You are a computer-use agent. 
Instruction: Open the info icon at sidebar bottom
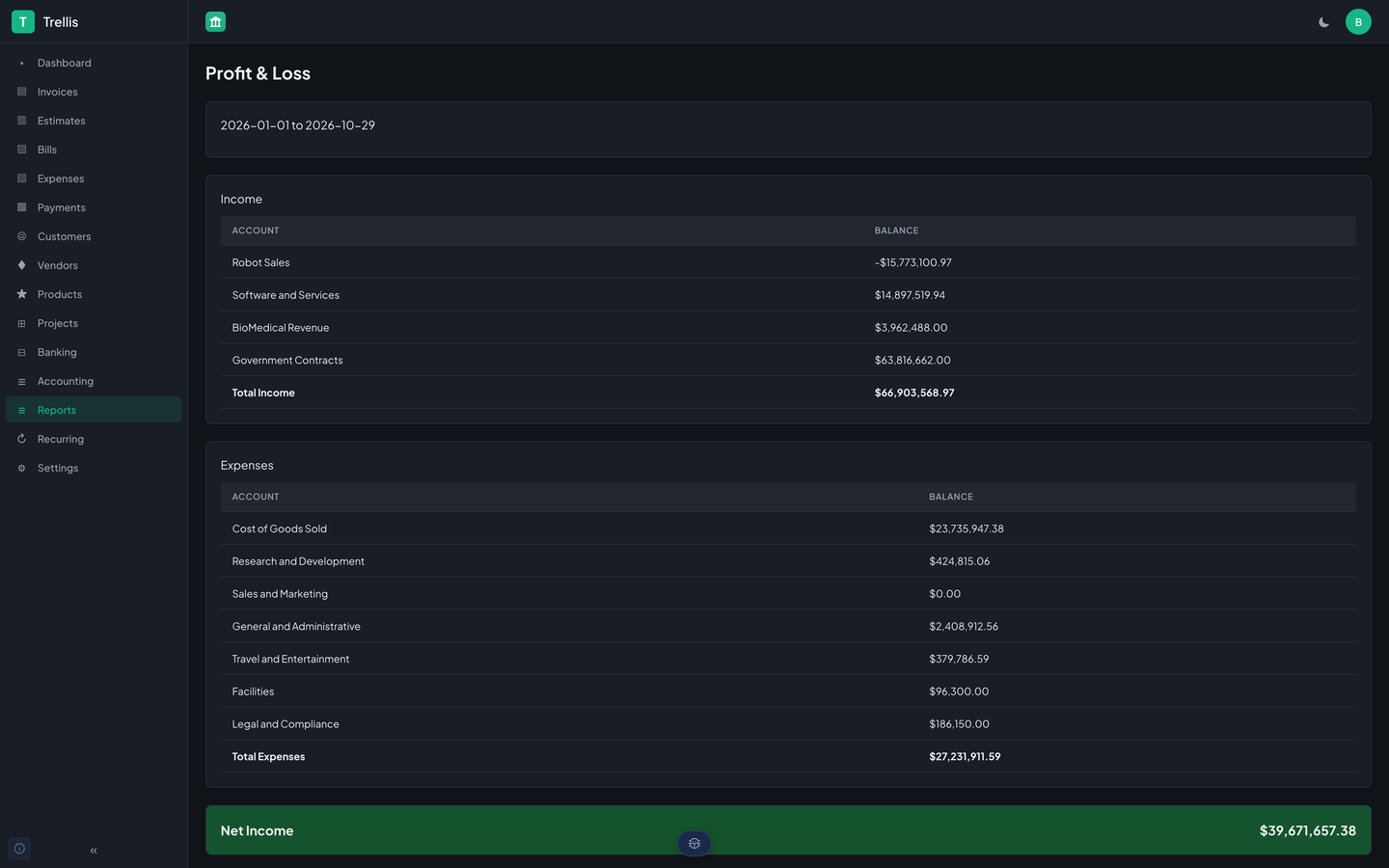click(x=19, y=849)
